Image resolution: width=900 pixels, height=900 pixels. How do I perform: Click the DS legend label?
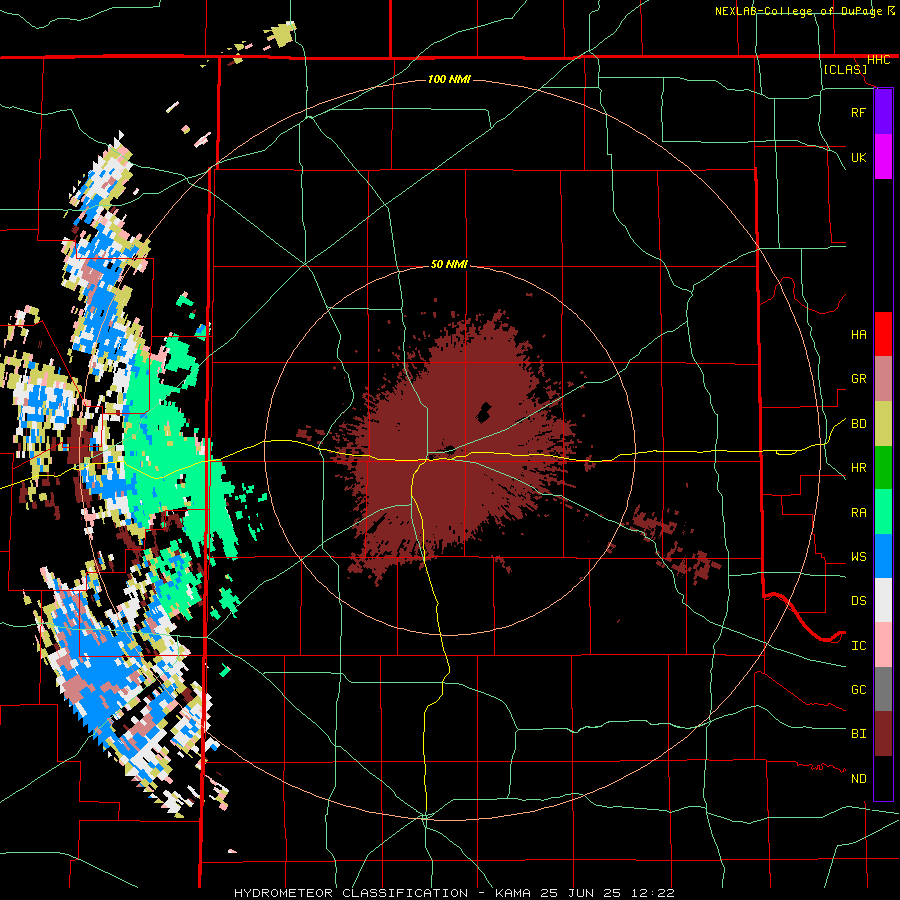(x=858, y=601)
